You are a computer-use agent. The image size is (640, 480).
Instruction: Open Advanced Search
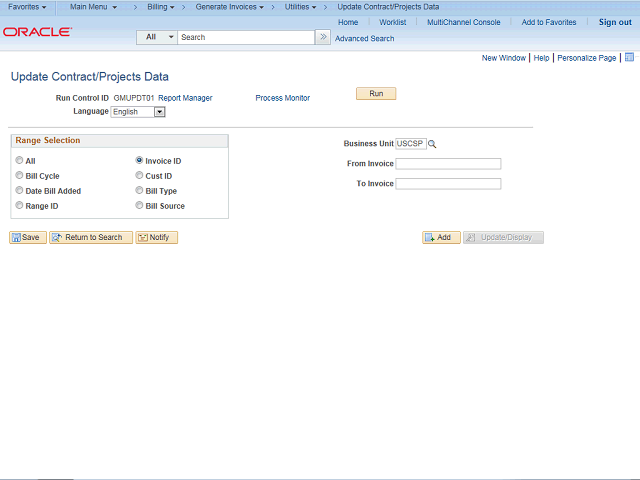364,38
